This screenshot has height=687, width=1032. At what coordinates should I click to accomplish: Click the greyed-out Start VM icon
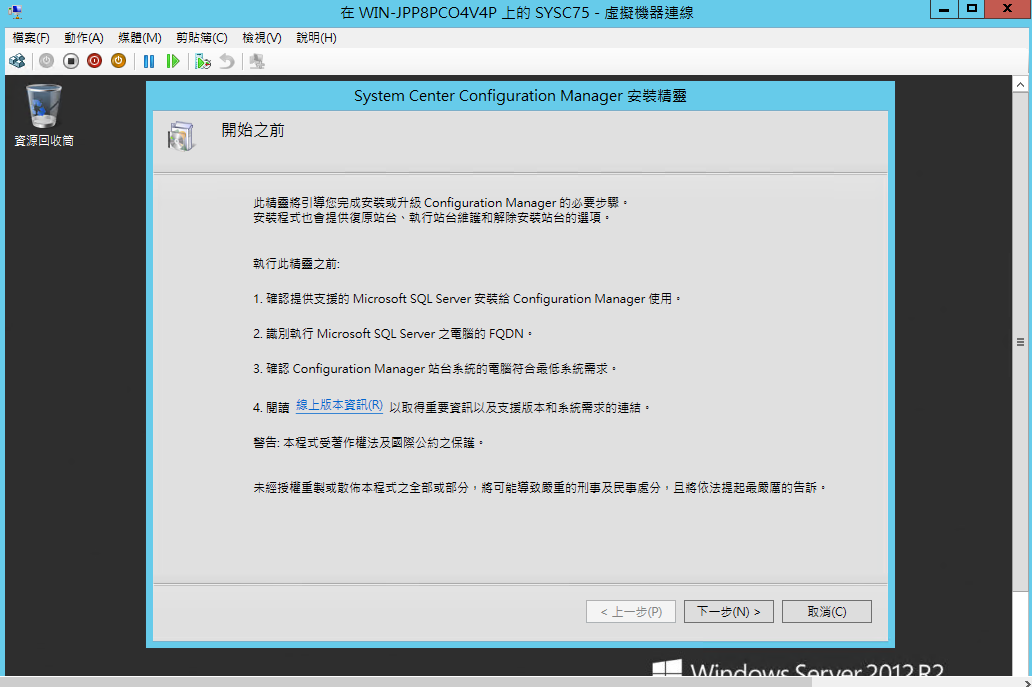pyautogui.click(x=46, y=61)
